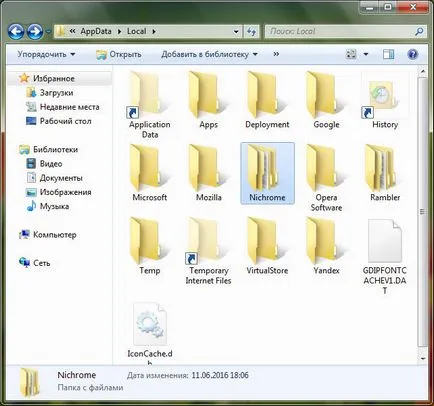Open the view options dropdown arrow

tap(366, 54)
